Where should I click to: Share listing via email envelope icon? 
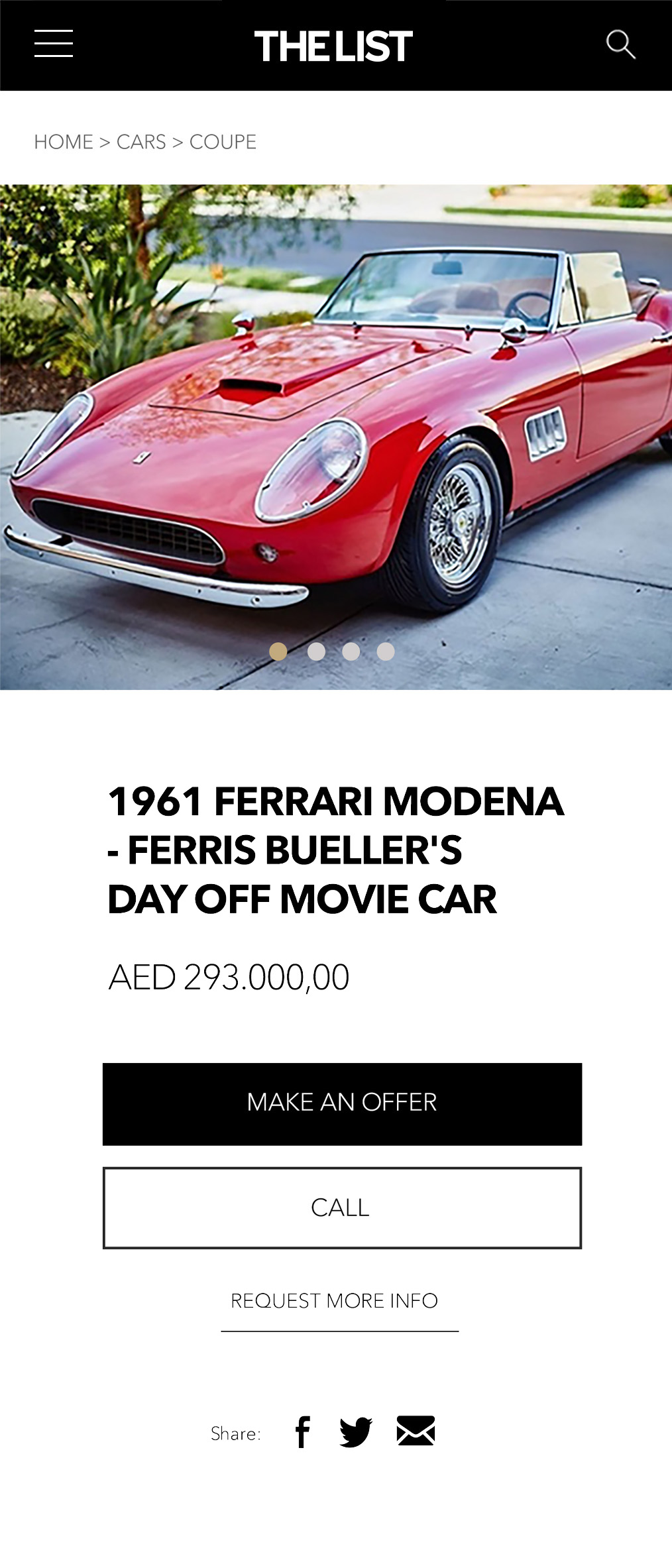pyautogui.click(x=416, y=1430)
